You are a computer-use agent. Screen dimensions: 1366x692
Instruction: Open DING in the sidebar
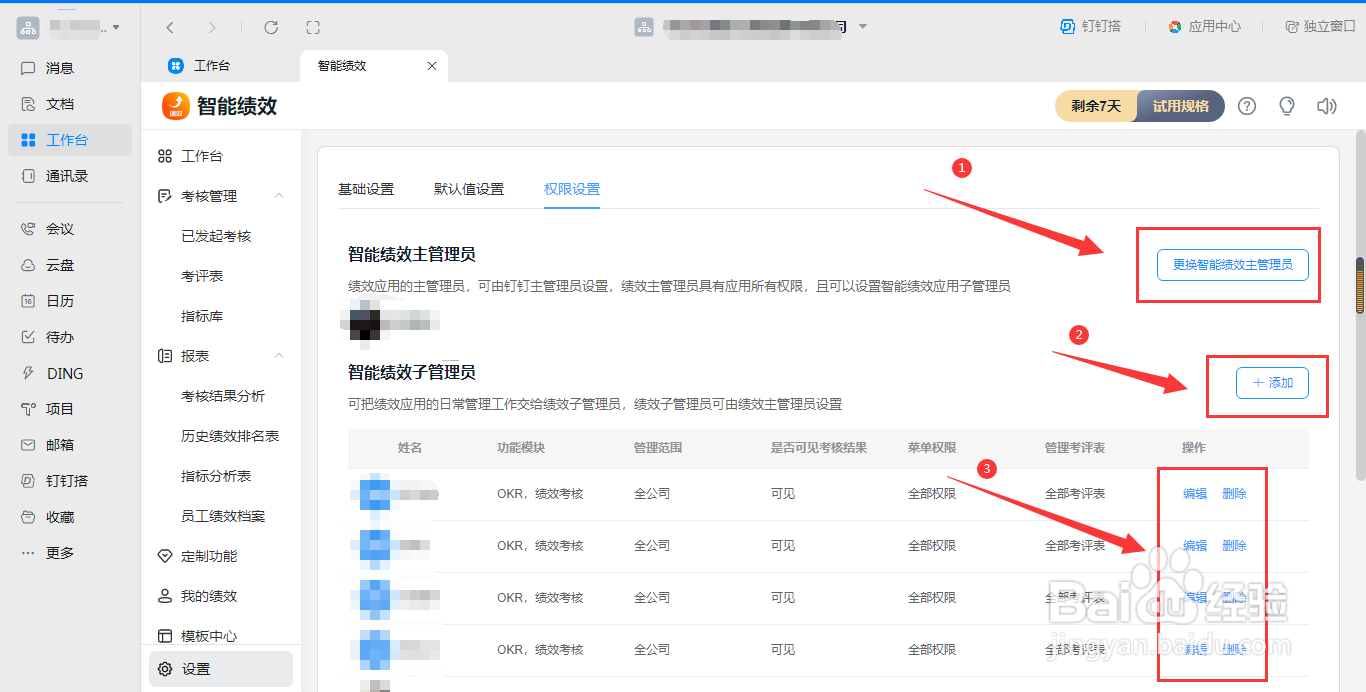[x=69, y=373]
